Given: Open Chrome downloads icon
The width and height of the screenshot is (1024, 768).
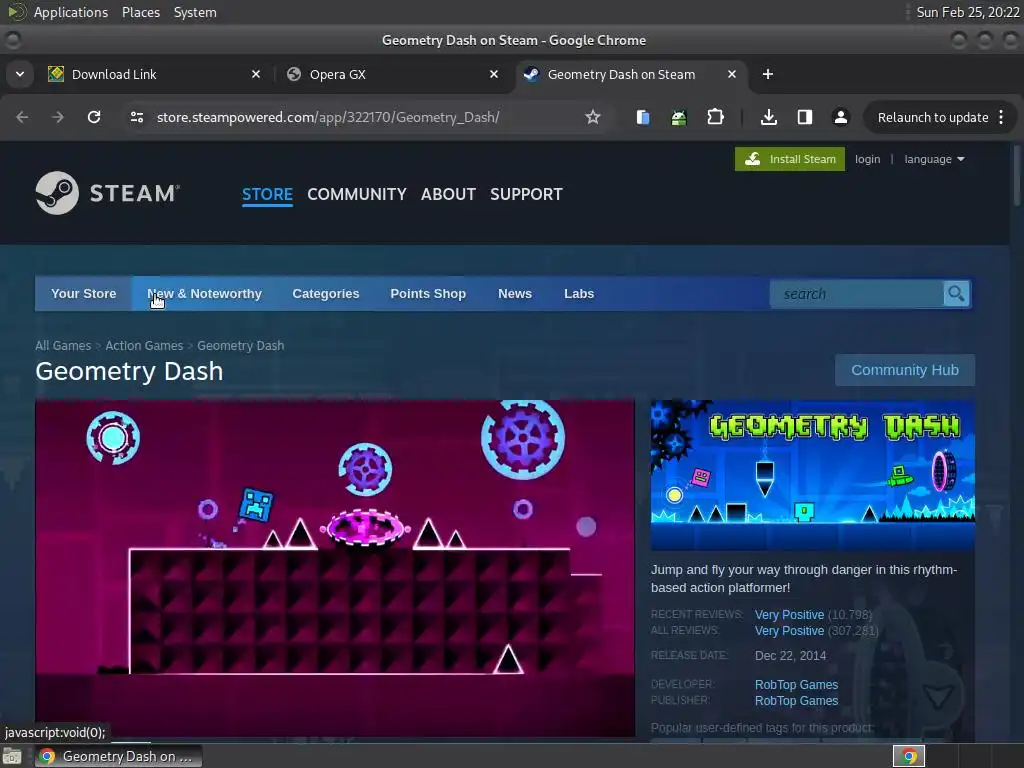Looking at the screenshot, I should pos(769,117).
